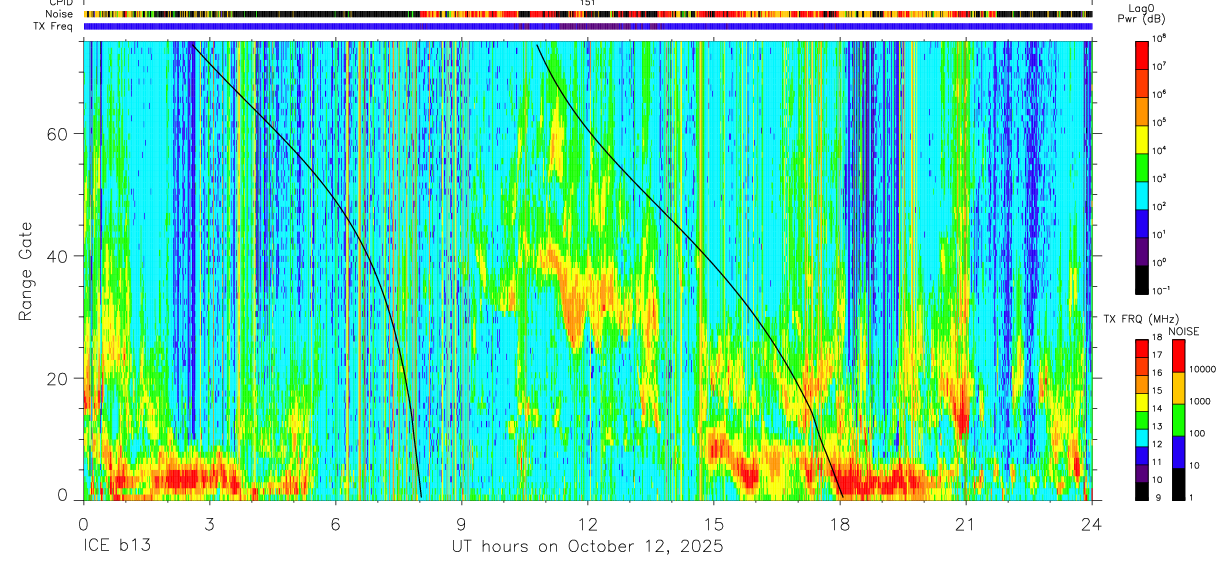Click the x-axis tick label '6'
The image size is (1228, 567).
[335, 523]
